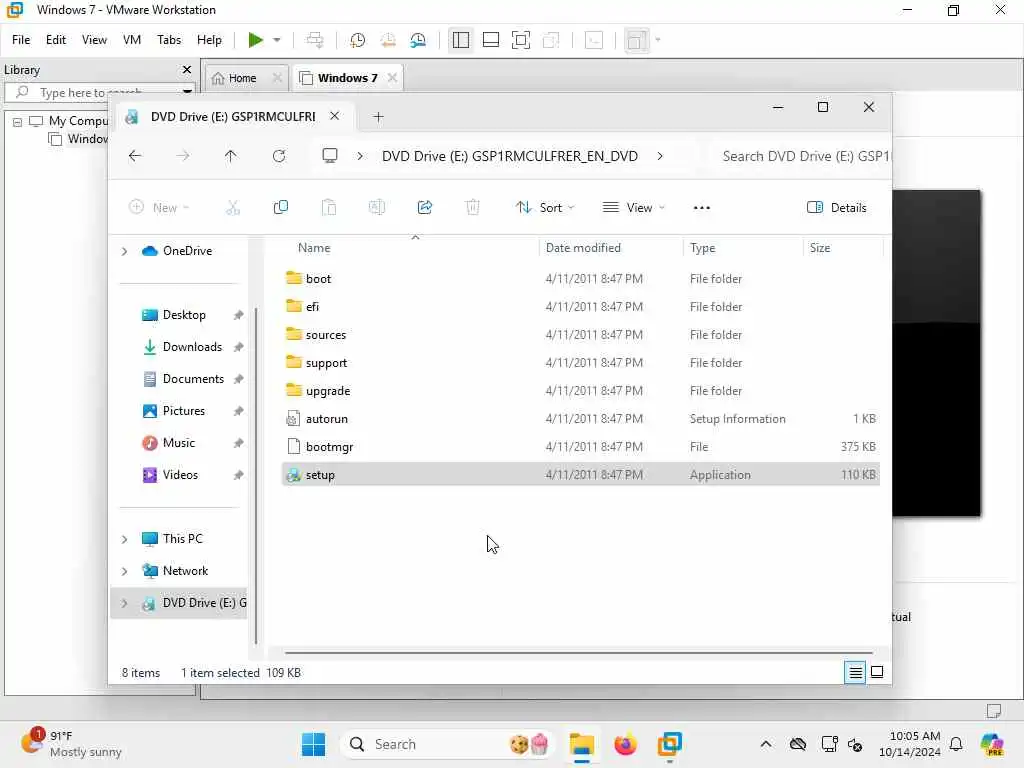Enter full screen mode in VMware
Image resolution: width=1024 pixels, height=768 pixels.
click(x=520, y=40)
